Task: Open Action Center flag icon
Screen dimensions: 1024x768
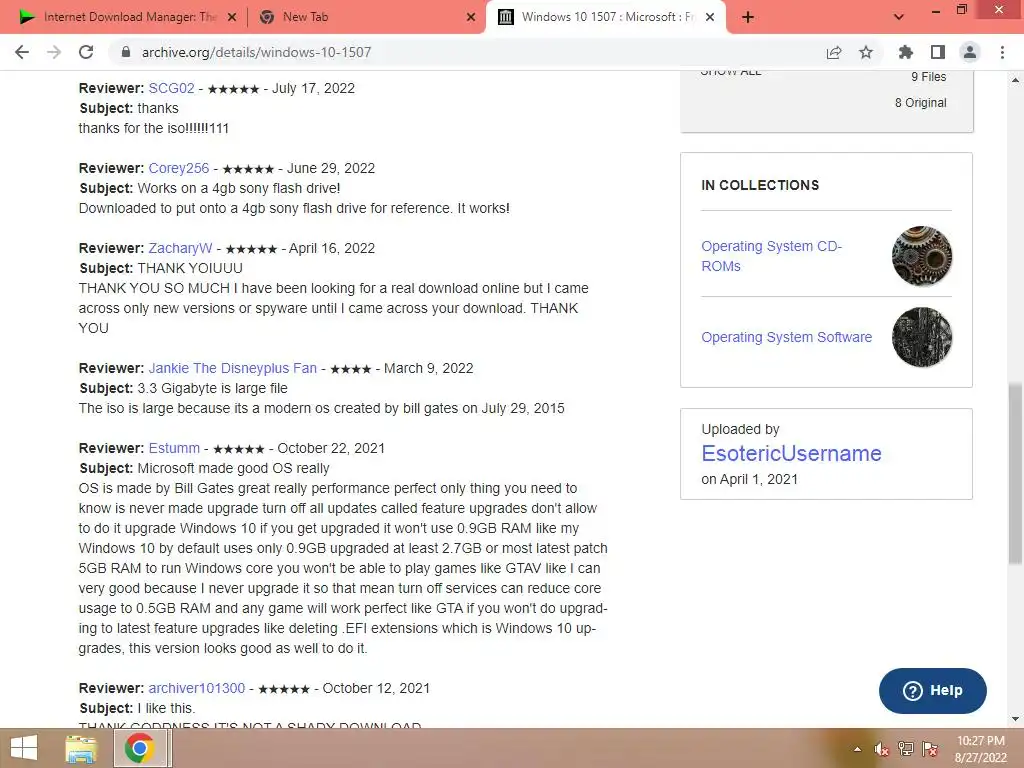Action: tap(930, 749)
